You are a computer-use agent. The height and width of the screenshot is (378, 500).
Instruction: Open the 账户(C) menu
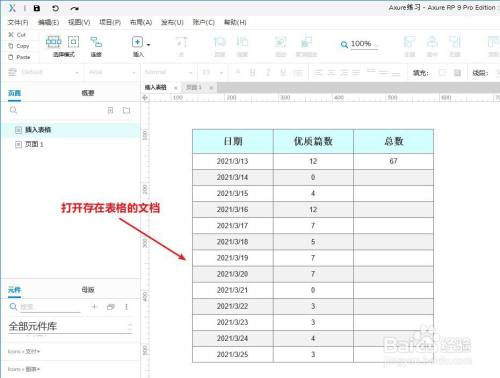204,22
